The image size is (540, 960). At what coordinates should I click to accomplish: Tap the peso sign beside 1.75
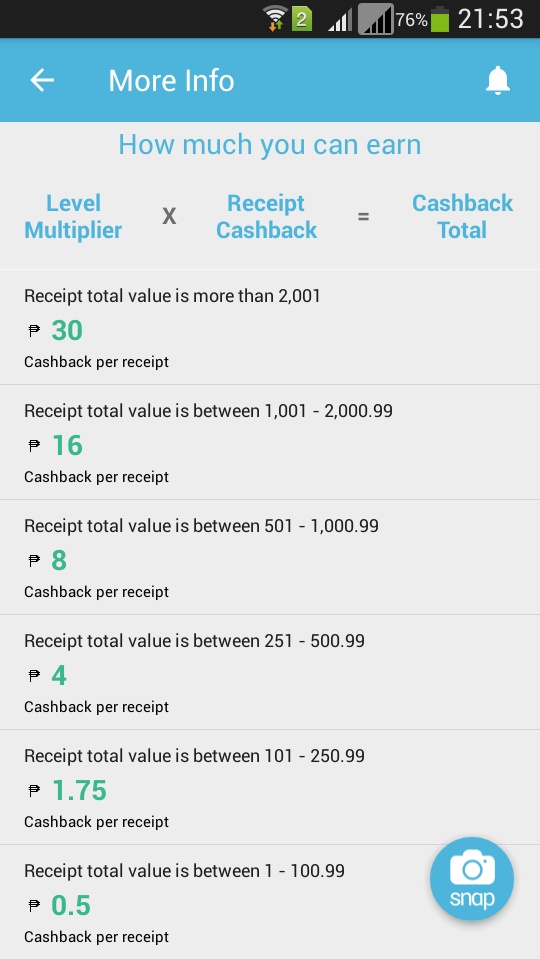point(34,790)
